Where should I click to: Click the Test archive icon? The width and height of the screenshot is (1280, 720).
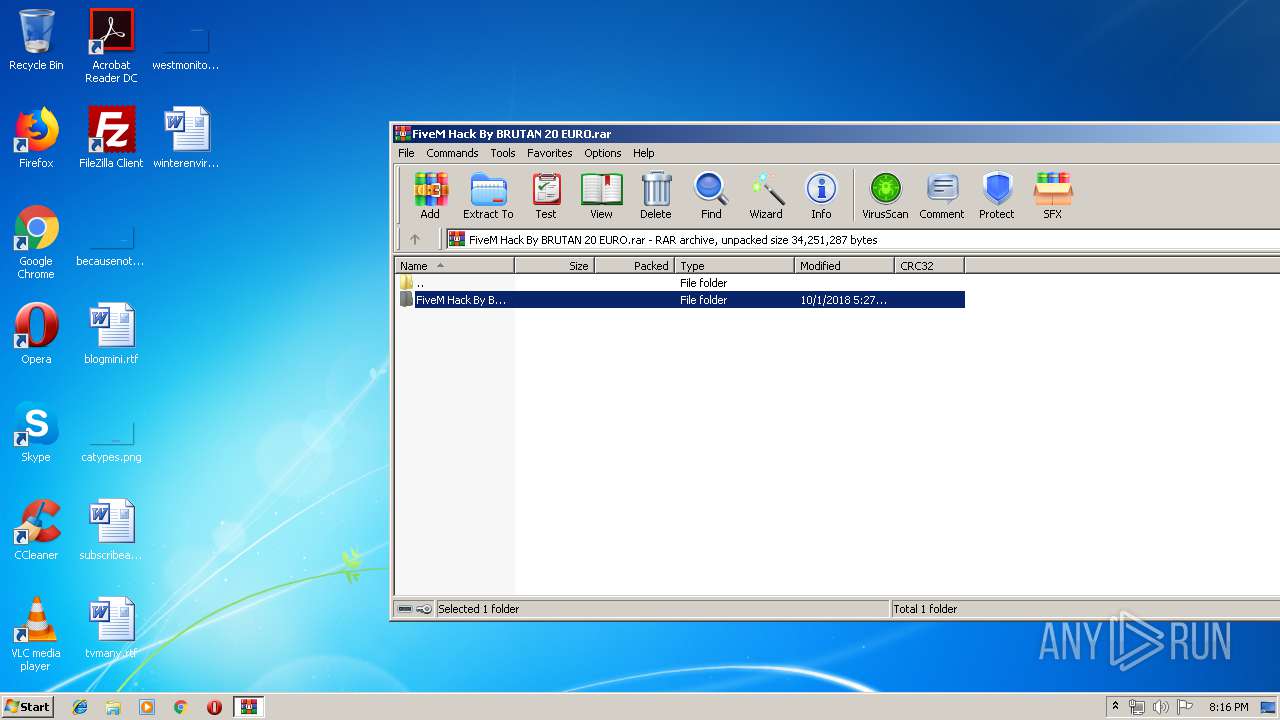[546, 195]
